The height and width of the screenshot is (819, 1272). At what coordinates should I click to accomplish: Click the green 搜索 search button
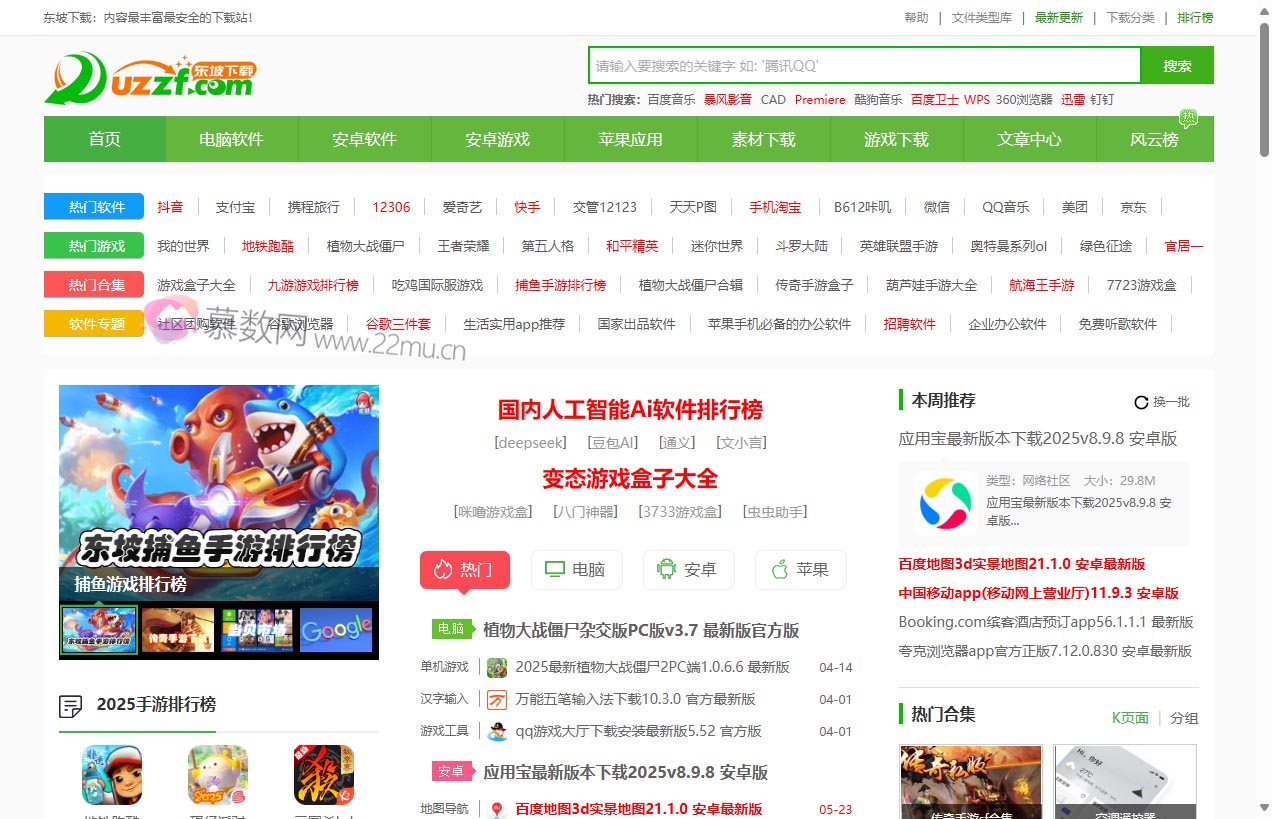point(1177,65)
